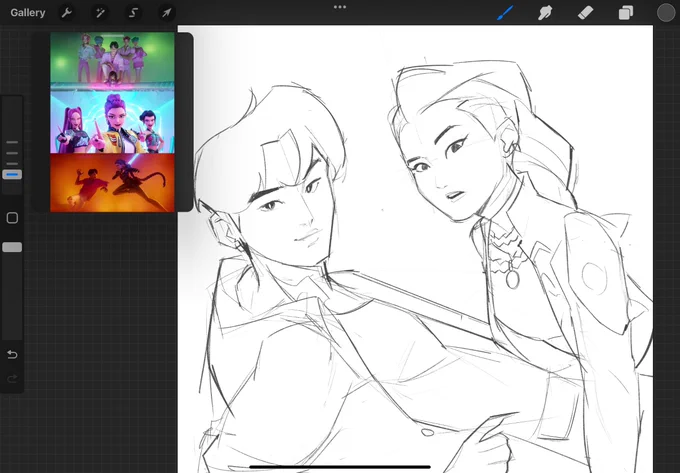This screenshot has height=473, width=680.
Task: Activate the Selection tool
Action: point(134,13)
